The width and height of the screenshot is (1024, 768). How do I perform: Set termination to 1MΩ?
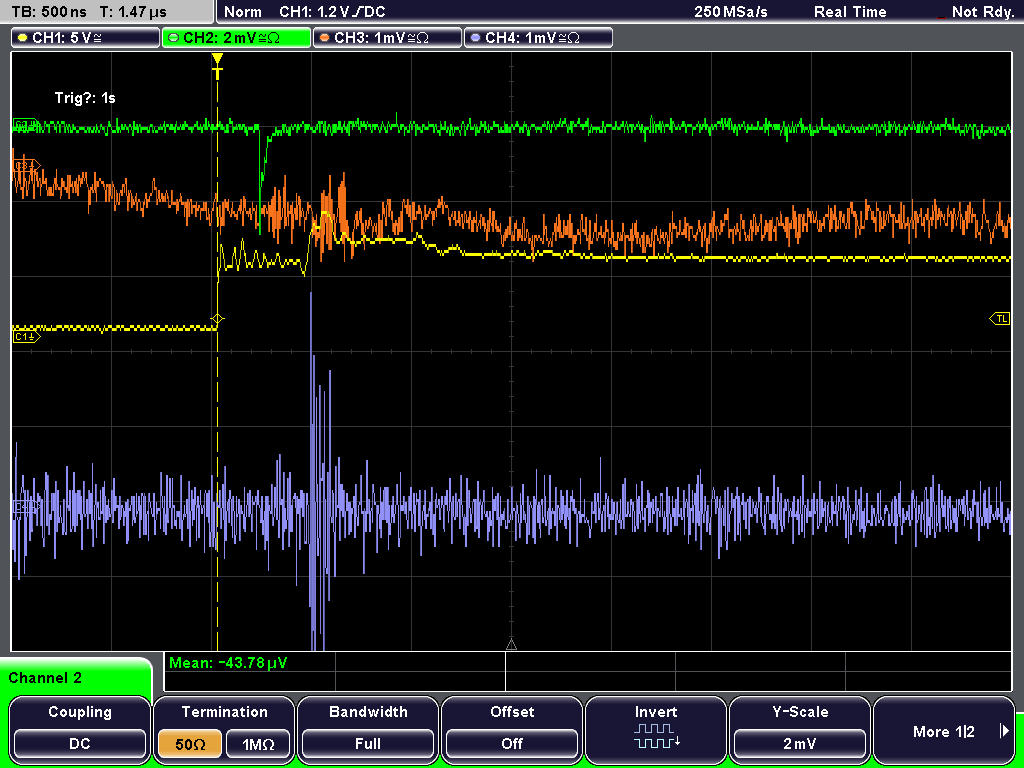coord(258,744)
